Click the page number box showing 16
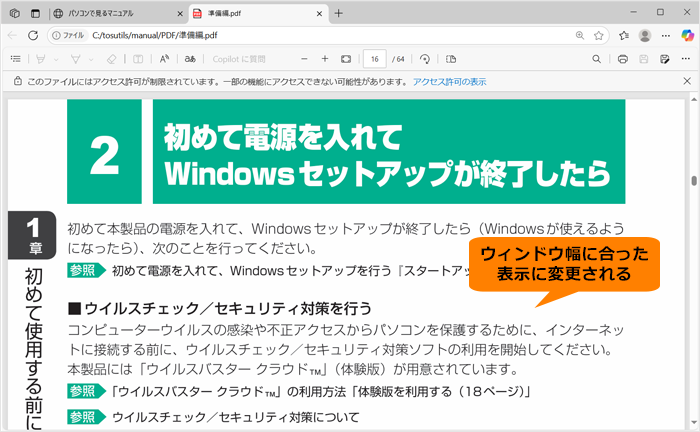This screenshot has width=700, height=432. (x=375, y=59)
